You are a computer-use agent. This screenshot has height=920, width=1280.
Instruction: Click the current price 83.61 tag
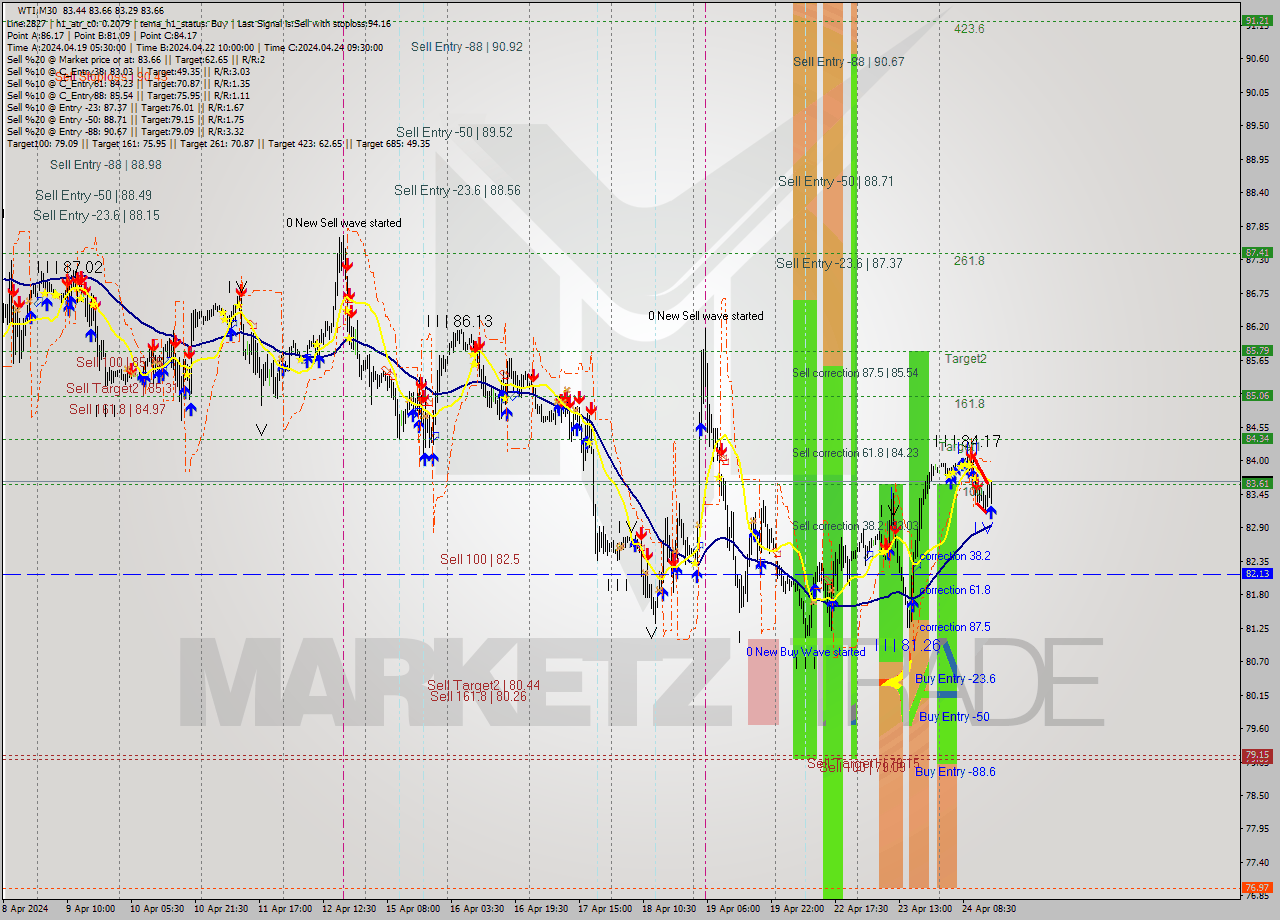(1257, 483)
